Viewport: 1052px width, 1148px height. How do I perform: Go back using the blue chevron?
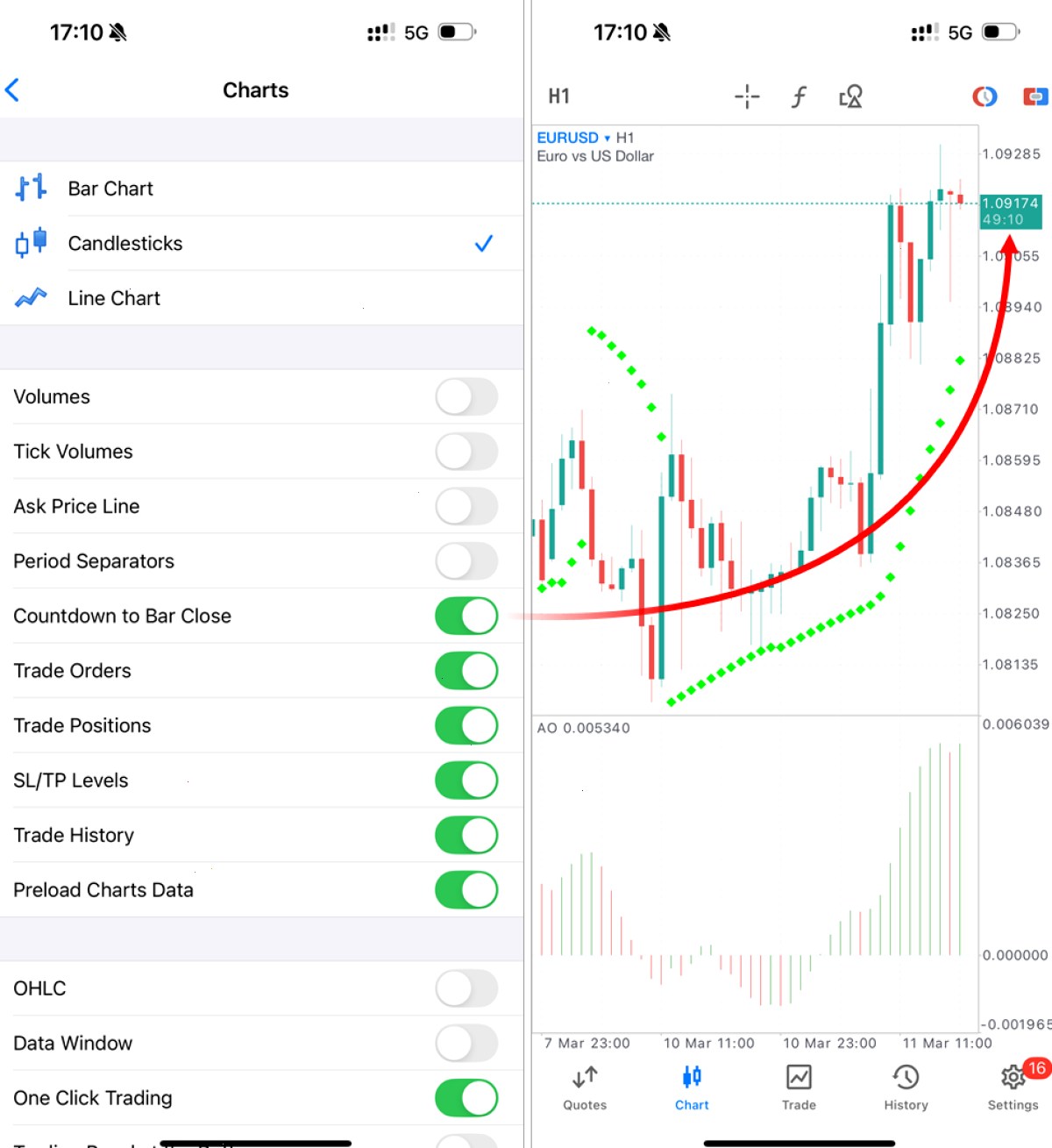[12, 89]
